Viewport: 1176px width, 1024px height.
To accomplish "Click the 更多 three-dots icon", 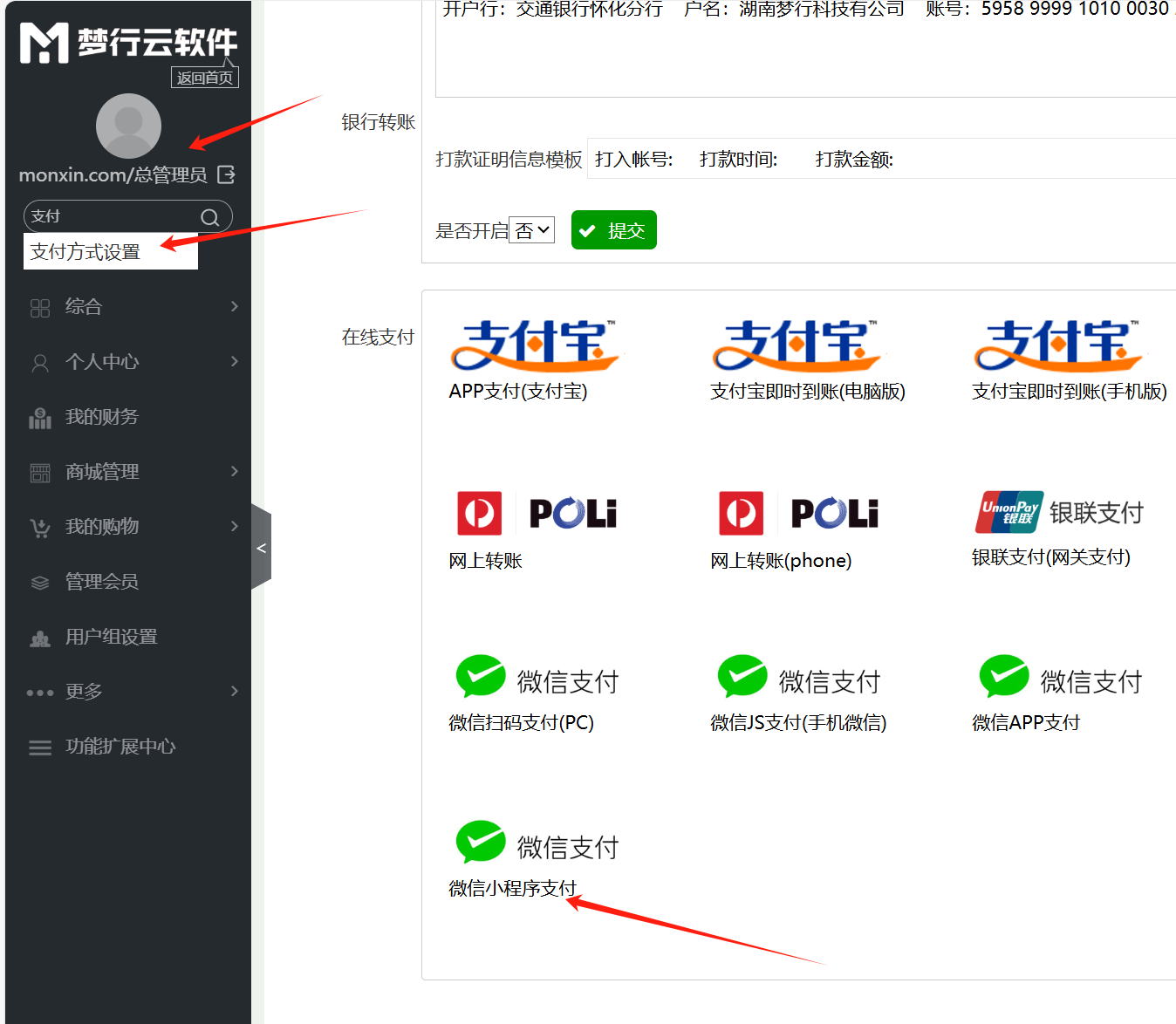I will [40, 693].
